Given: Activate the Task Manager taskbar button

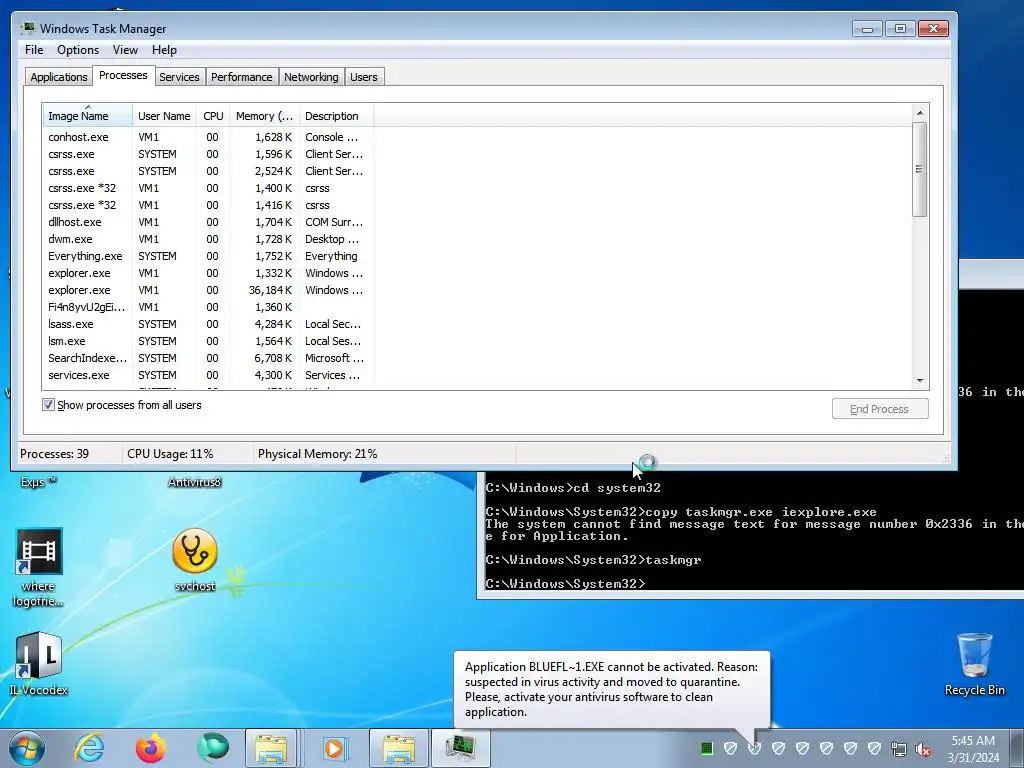Looking at the screenshot, I should (460, 748).
